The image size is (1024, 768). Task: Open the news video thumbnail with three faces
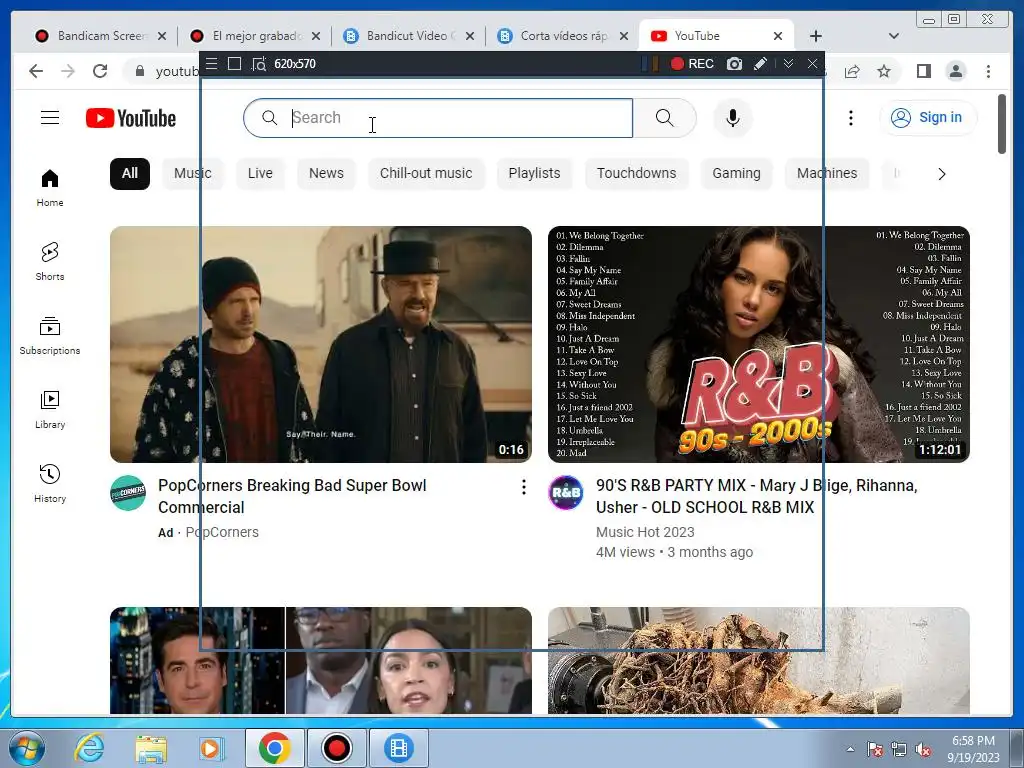coord(321,660)
